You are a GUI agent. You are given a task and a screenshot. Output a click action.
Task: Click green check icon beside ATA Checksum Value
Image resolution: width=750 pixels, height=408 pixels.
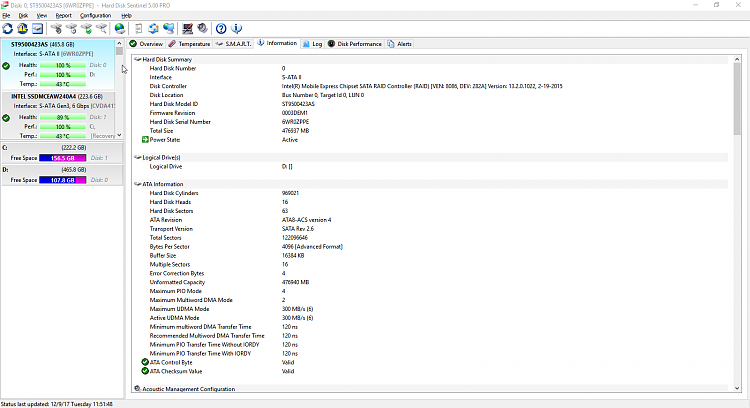(x=145, y=371)
